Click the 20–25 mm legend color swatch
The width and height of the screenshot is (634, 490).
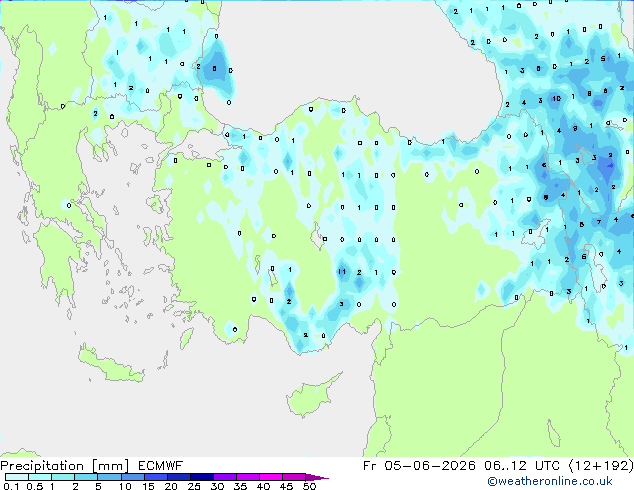[x=178, y=477]
